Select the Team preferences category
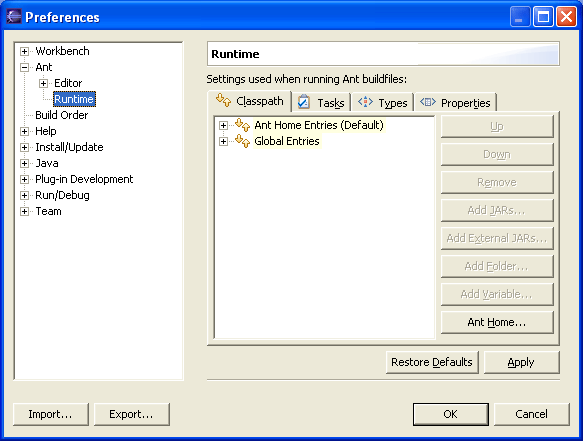 [48, 211]
